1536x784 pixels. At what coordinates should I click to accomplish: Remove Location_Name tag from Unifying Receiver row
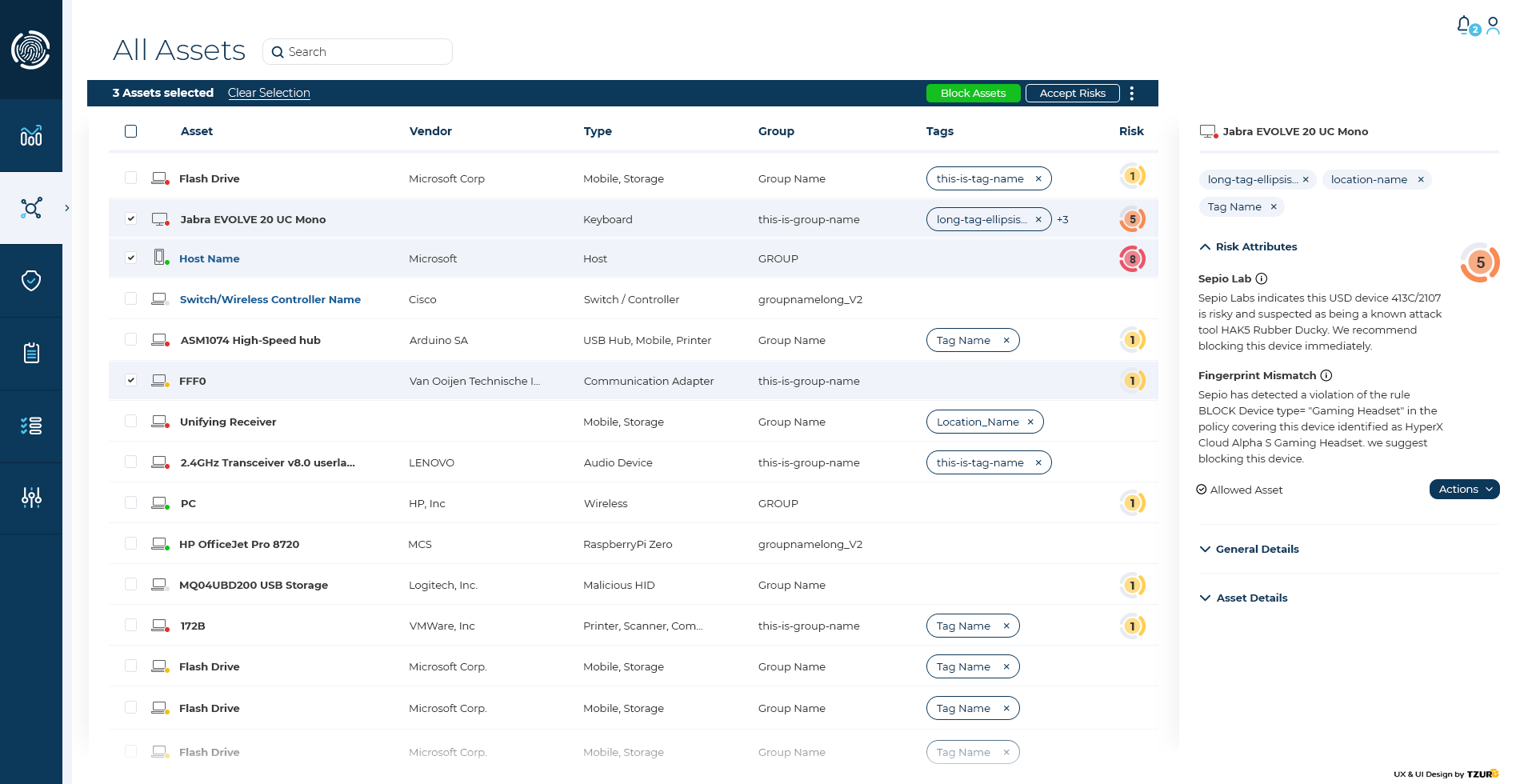[x=1030, y=422]
